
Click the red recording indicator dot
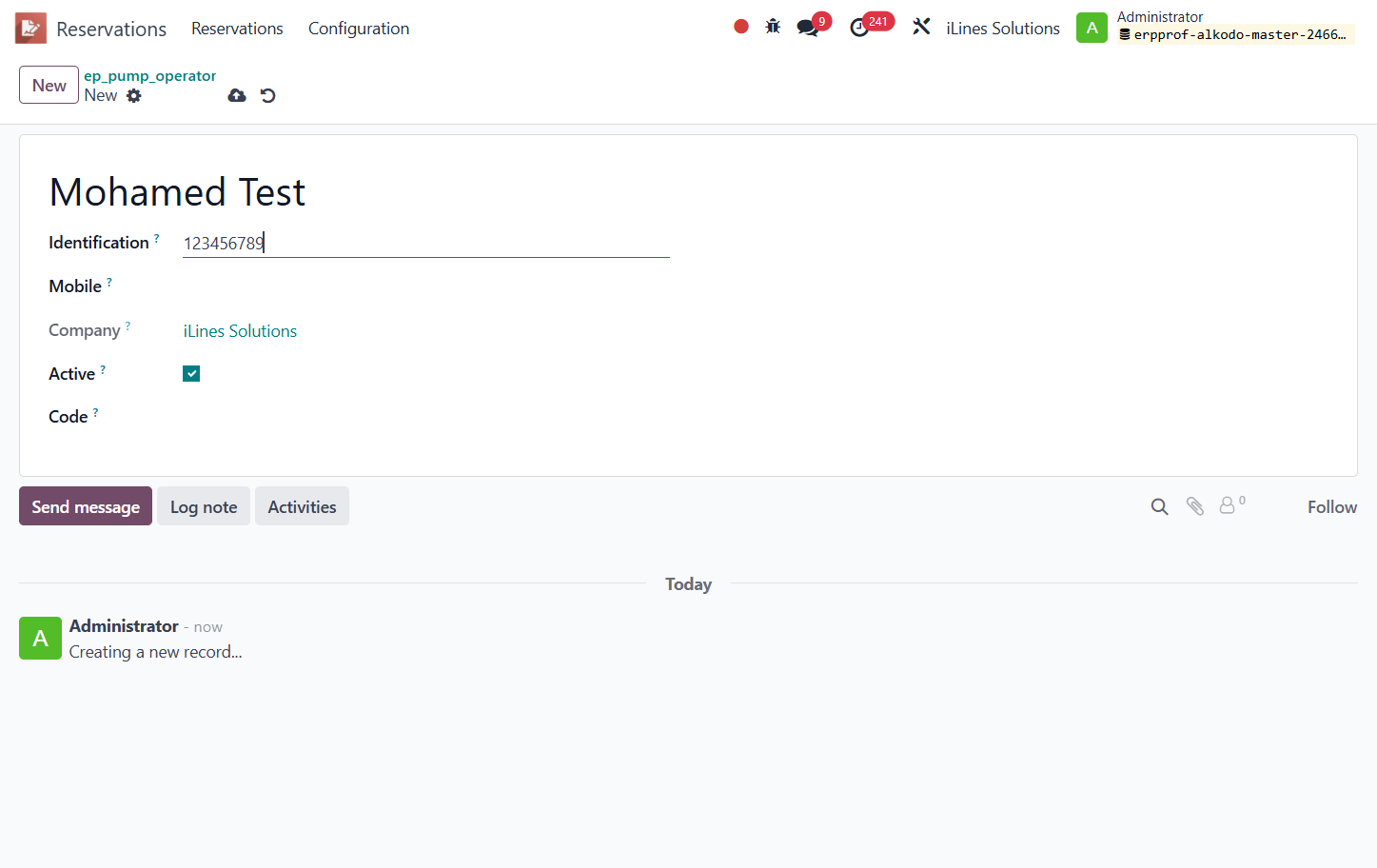tap(741, 27)
